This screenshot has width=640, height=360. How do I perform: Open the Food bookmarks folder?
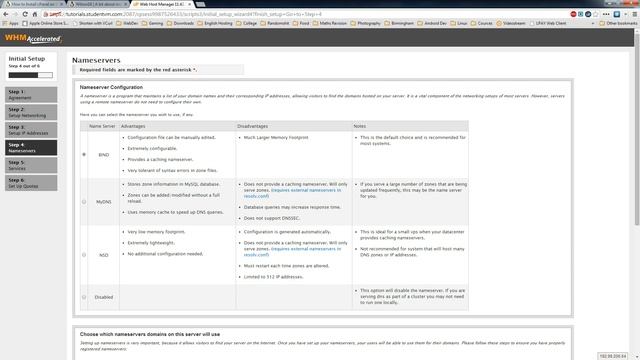[x=301, y=24]
